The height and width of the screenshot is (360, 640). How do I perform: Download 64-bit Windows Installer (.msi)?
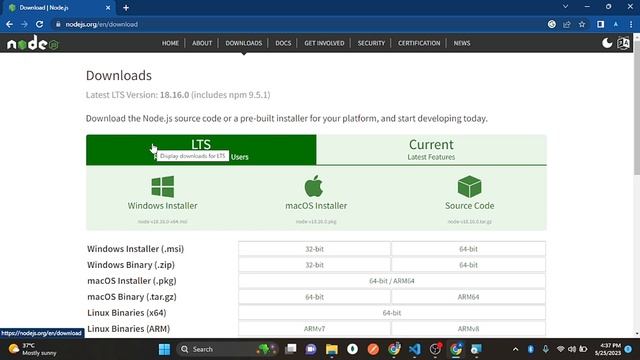pos(468,249)
